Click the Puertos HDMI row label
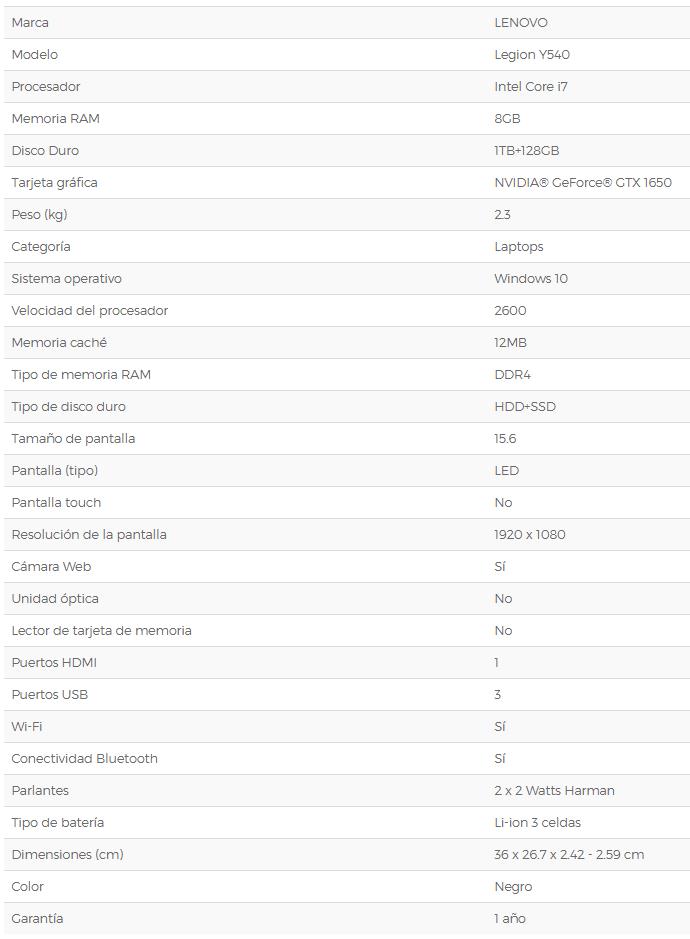This screenshot has height=939, width=690. coord(54,663)
